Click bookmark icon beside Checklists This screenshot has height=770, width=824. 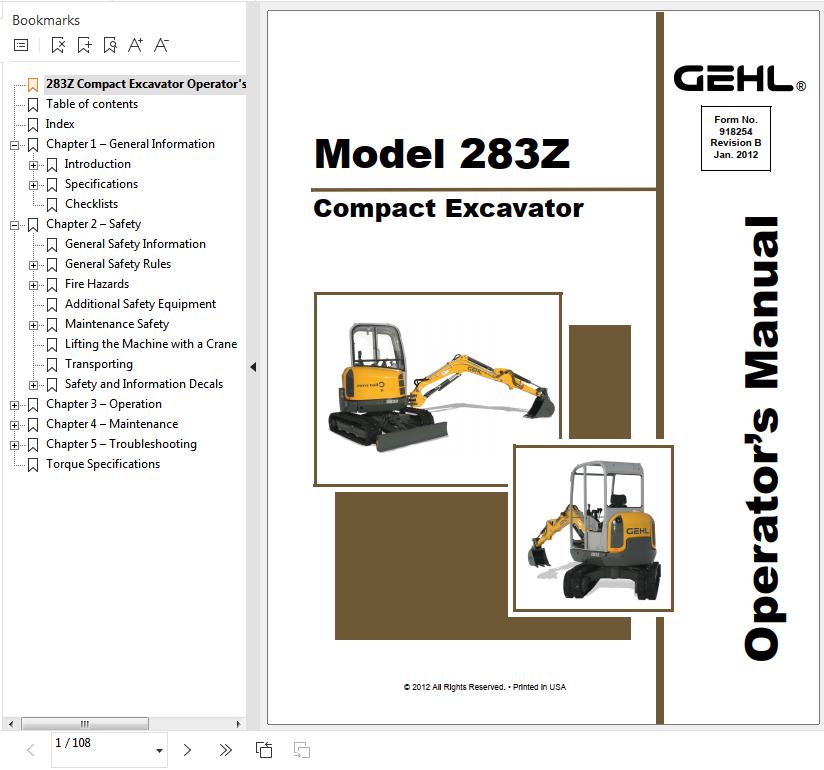tap(52, 204)
